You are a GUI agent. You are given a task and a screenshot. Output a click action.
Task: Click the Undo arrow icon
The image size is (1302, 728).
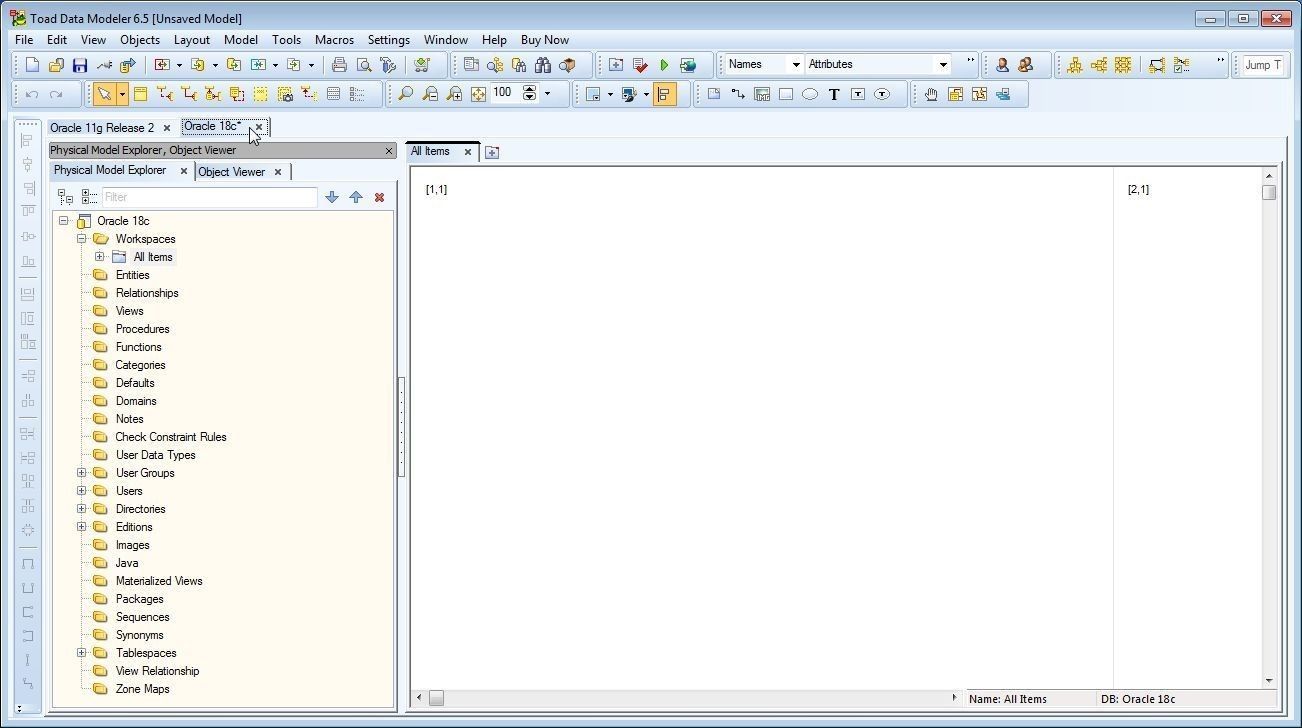point(32,94)
